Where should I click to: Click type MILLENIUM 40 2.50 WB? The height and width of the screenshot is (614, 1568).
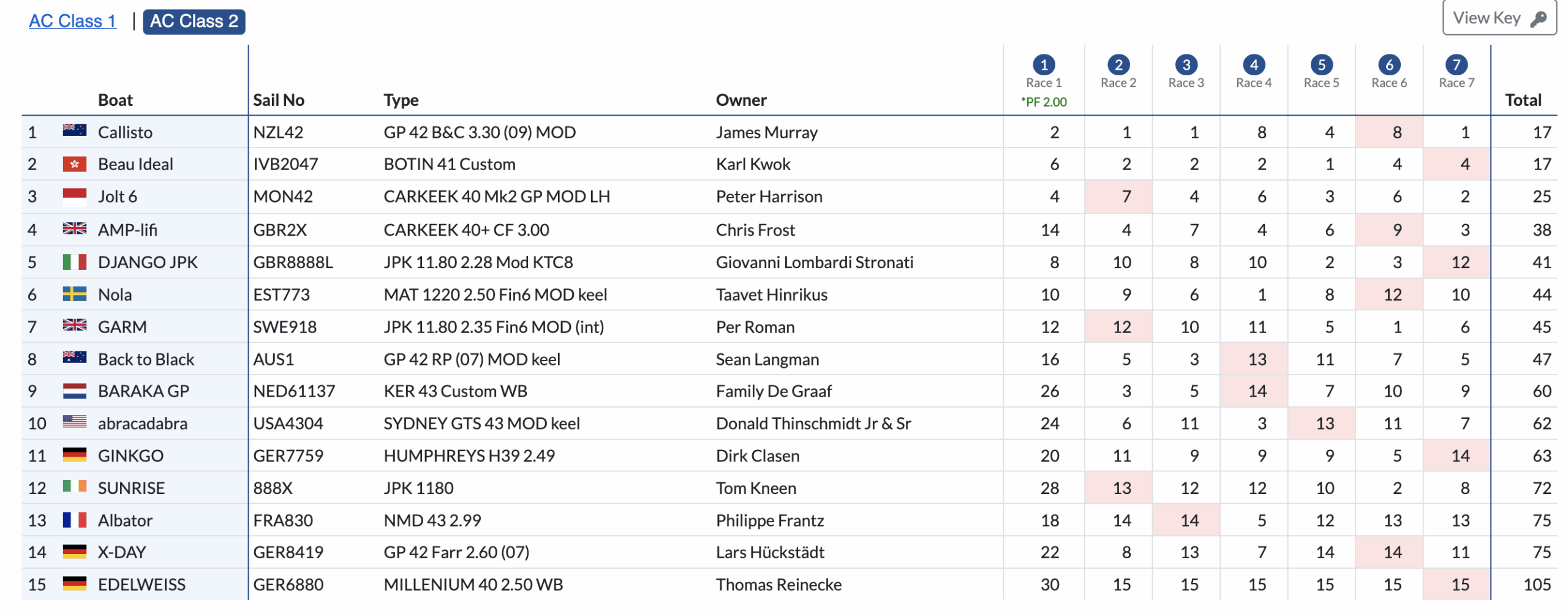pyautogui.click(x=473, y=585)
